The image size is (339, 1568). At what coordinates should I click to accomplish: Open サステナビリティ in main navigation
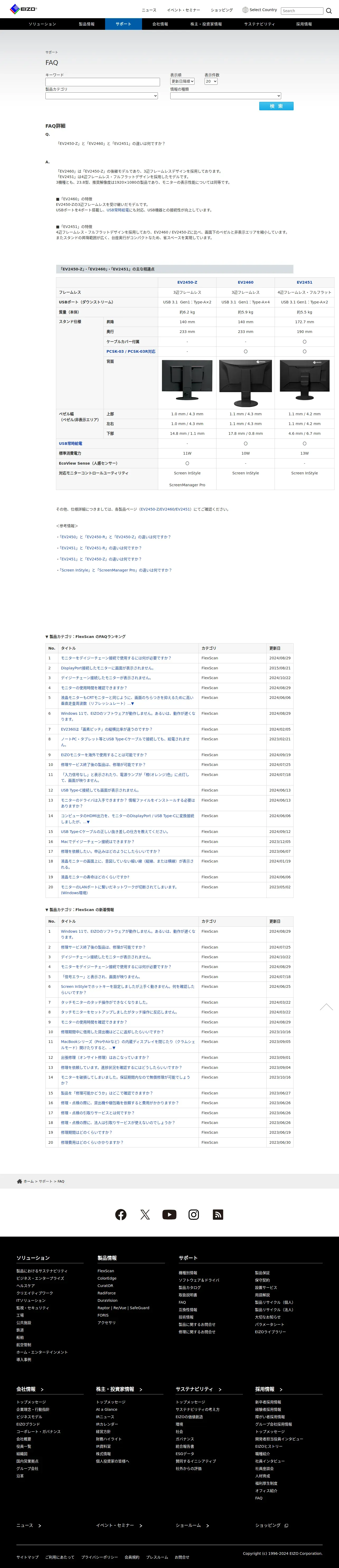[x=259, y=24]
